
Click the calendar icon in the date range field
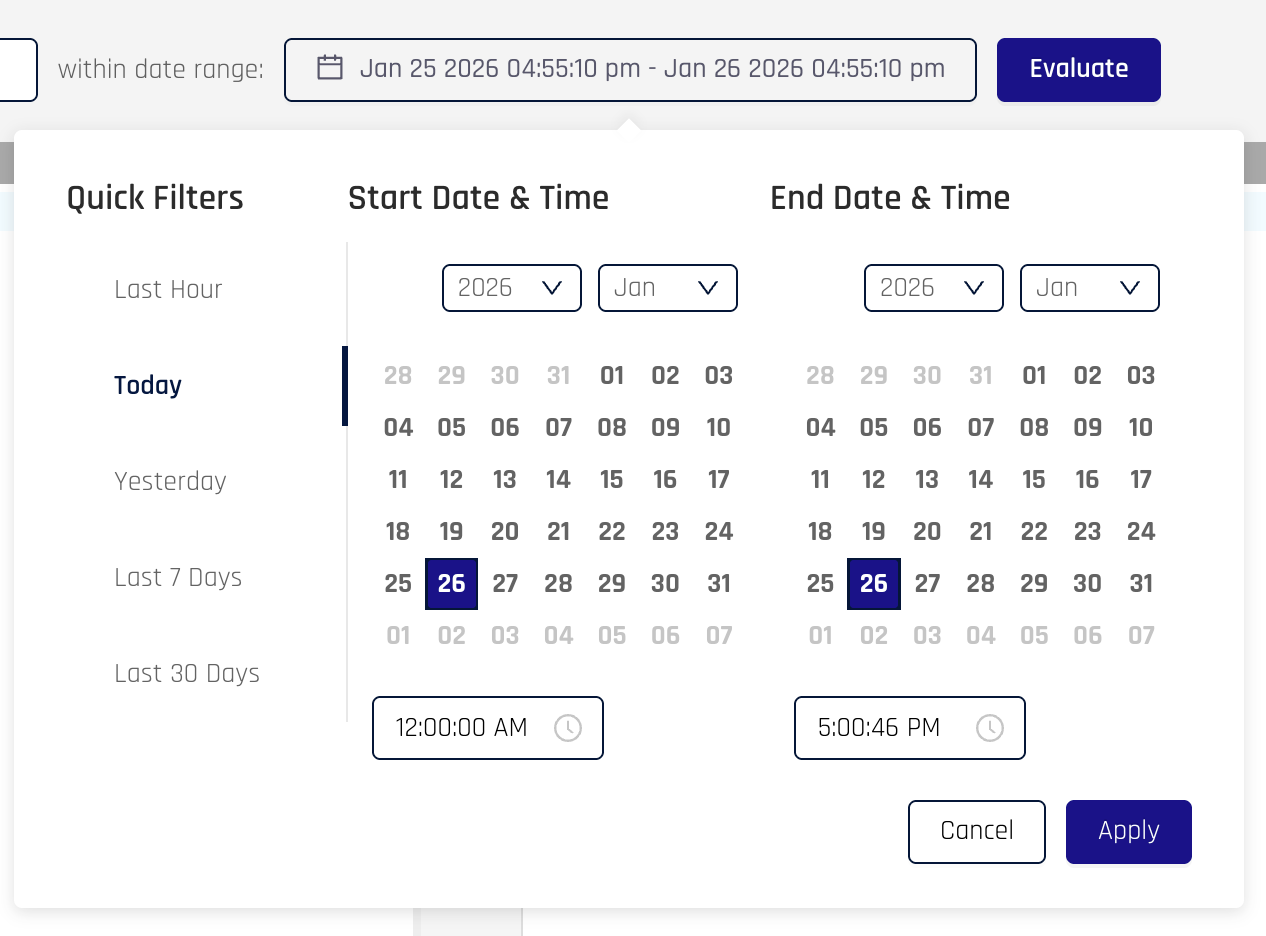330,68
